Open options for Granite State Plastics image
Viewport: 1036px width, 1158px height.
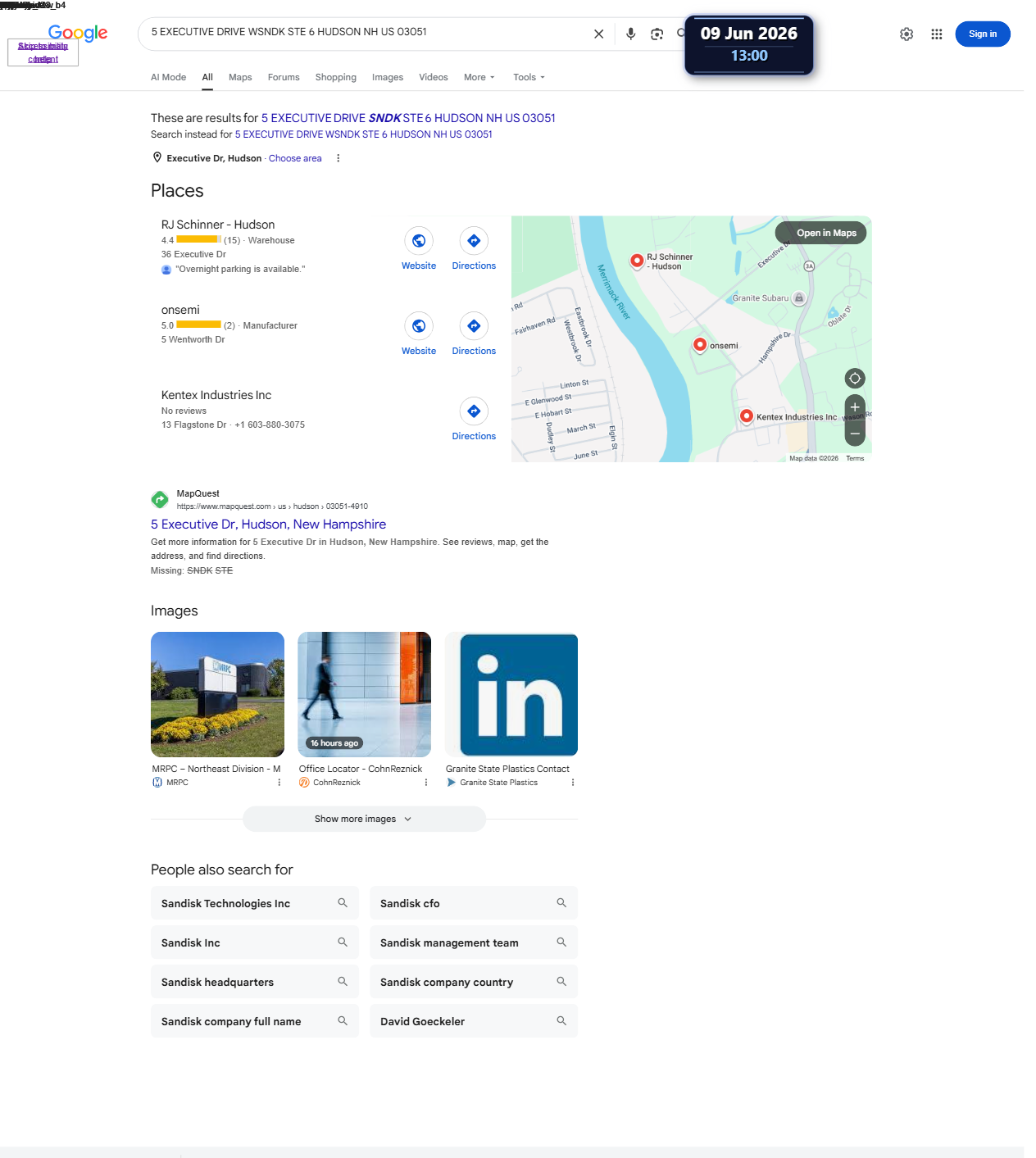point(573,783)
